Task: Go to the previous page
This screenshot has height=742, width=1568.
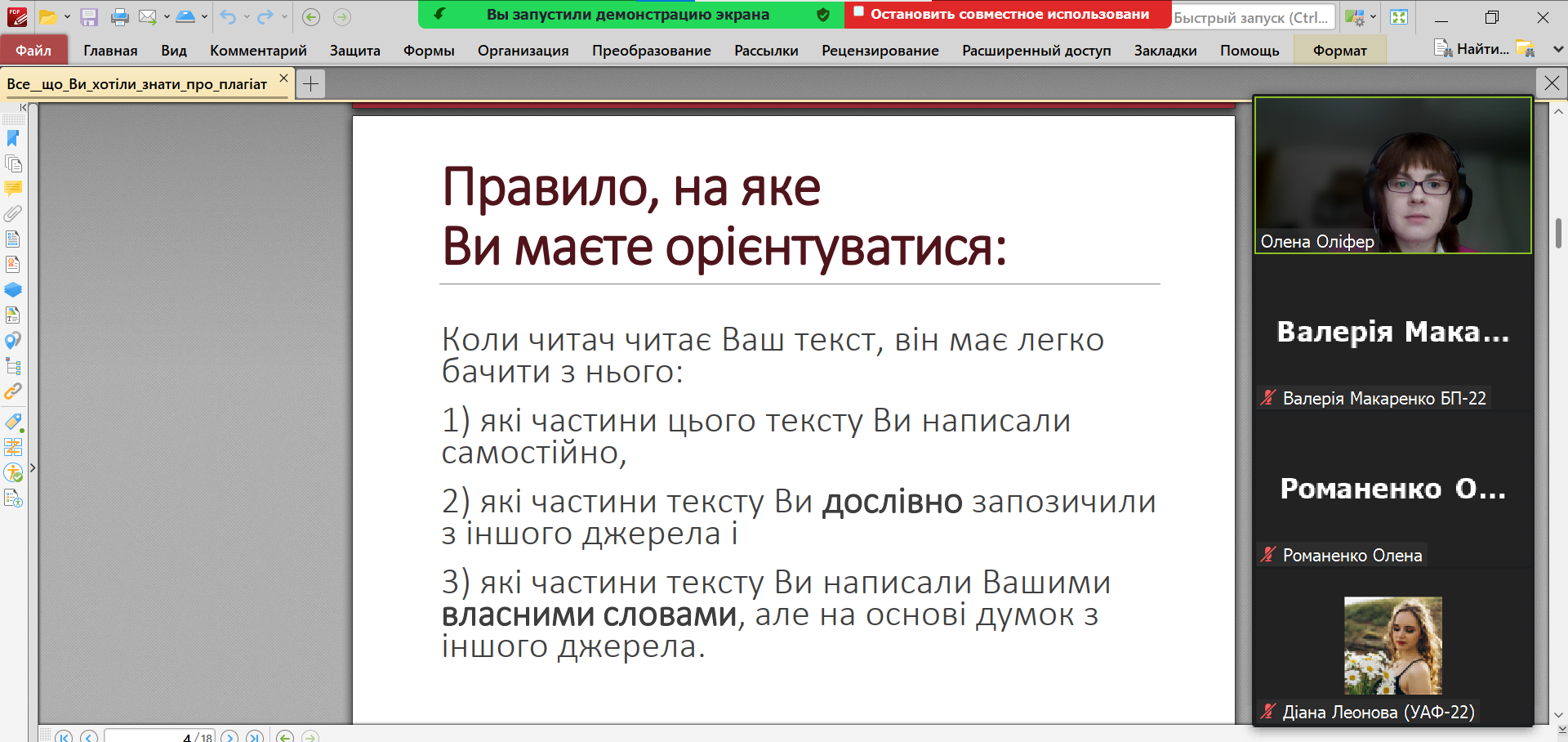Action: click(x=89, y=736)
